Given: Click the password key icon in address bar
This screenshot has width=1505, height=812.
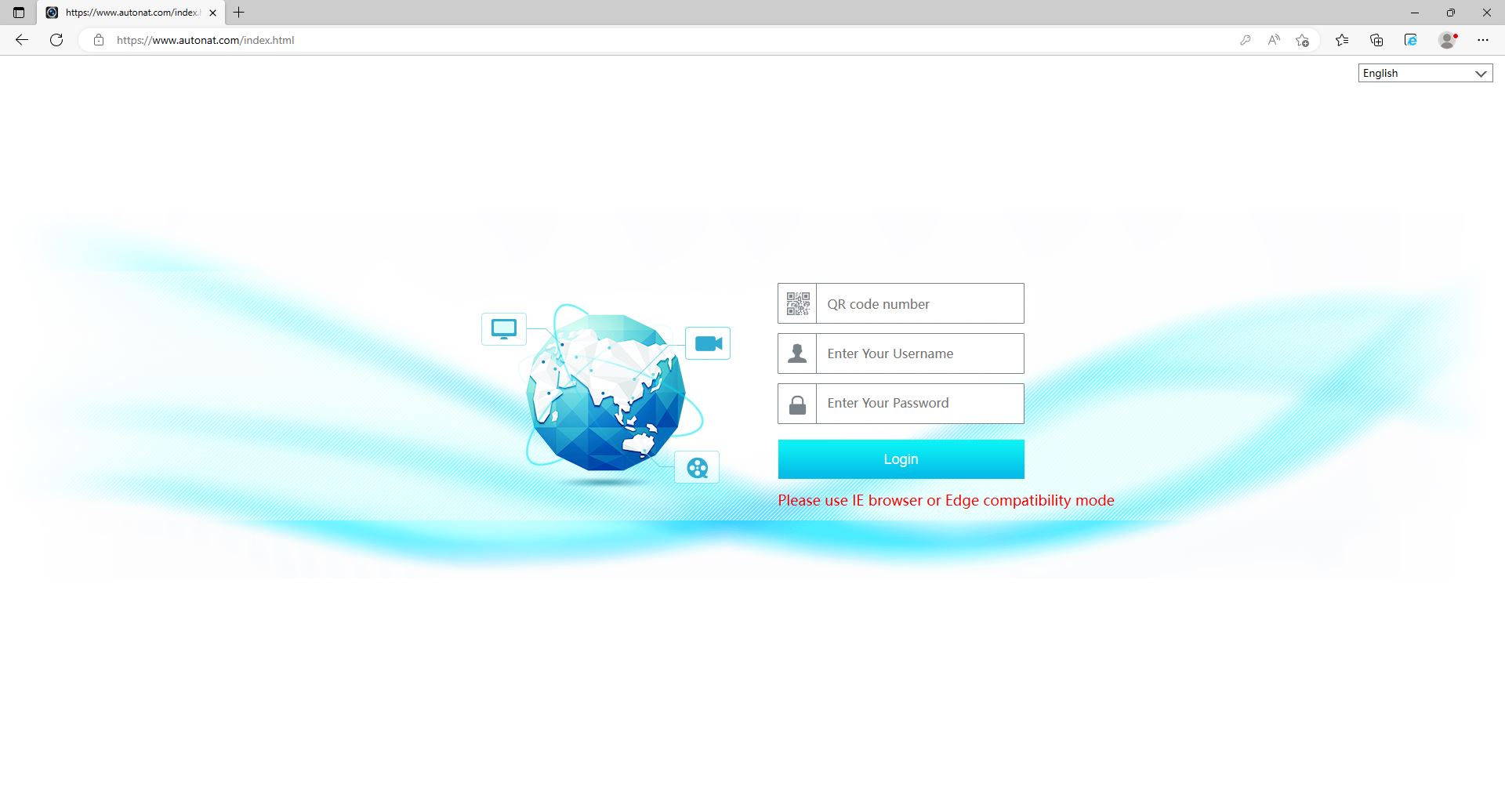Looking at the screenshot, I should coord(1245,40).
